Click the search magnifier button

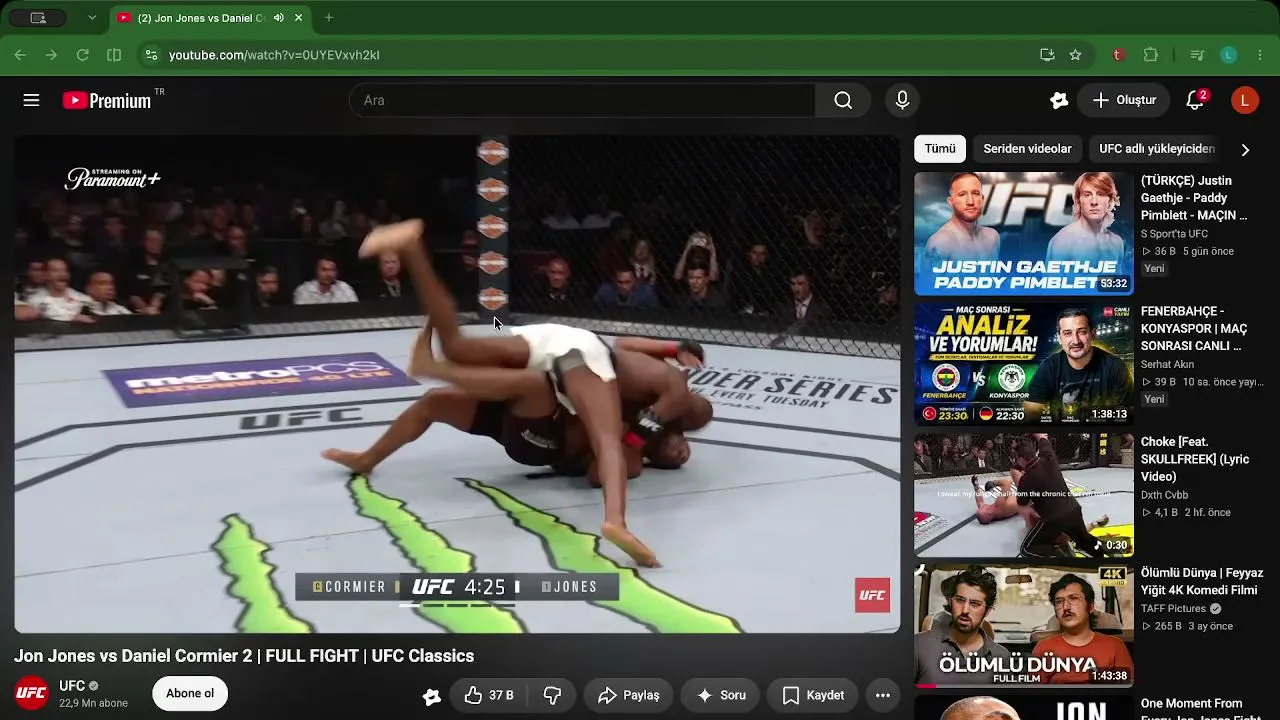[x=843, y=100]
